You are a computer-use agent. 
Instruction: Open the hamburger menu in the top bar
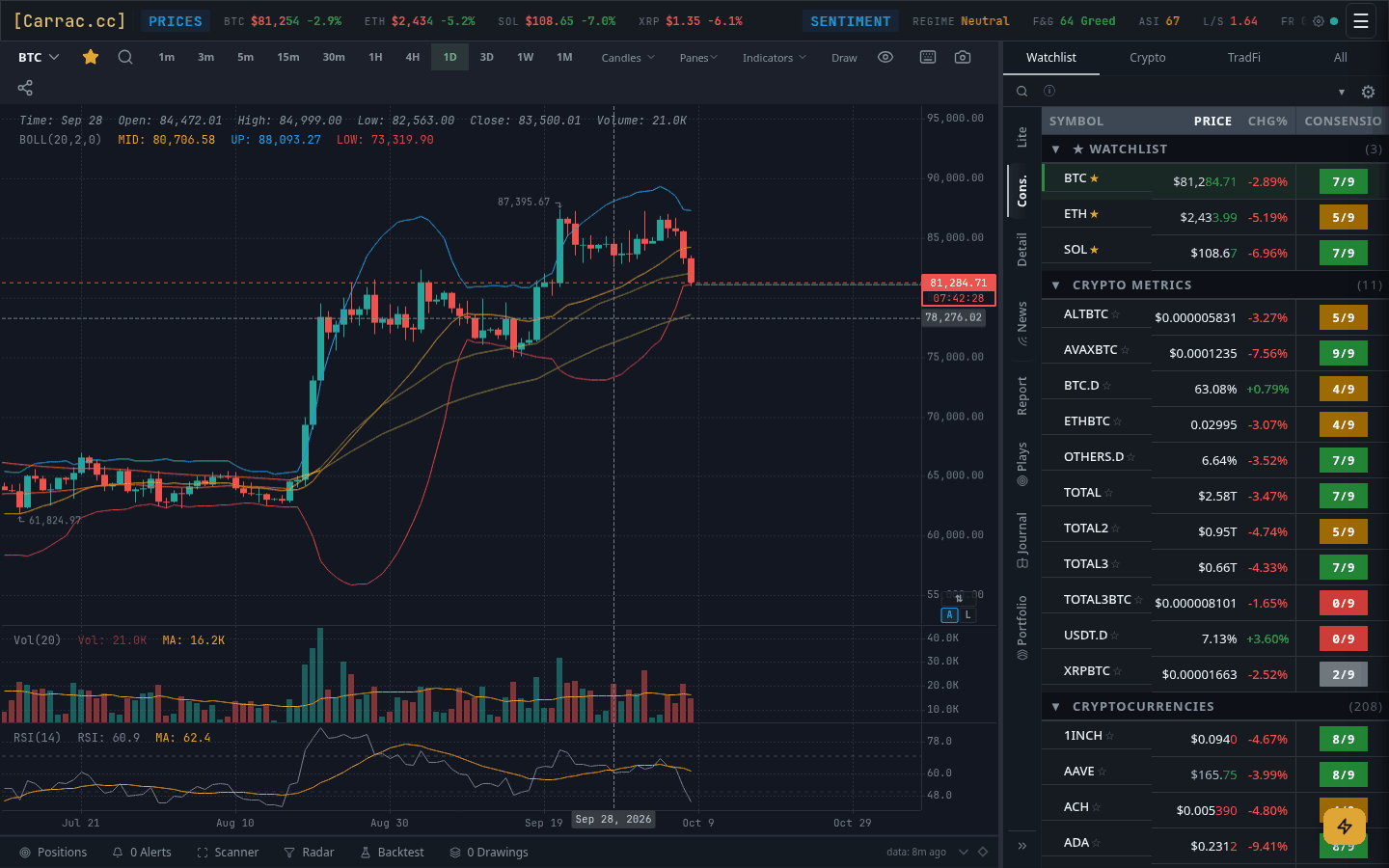(x=1361, y=21)
